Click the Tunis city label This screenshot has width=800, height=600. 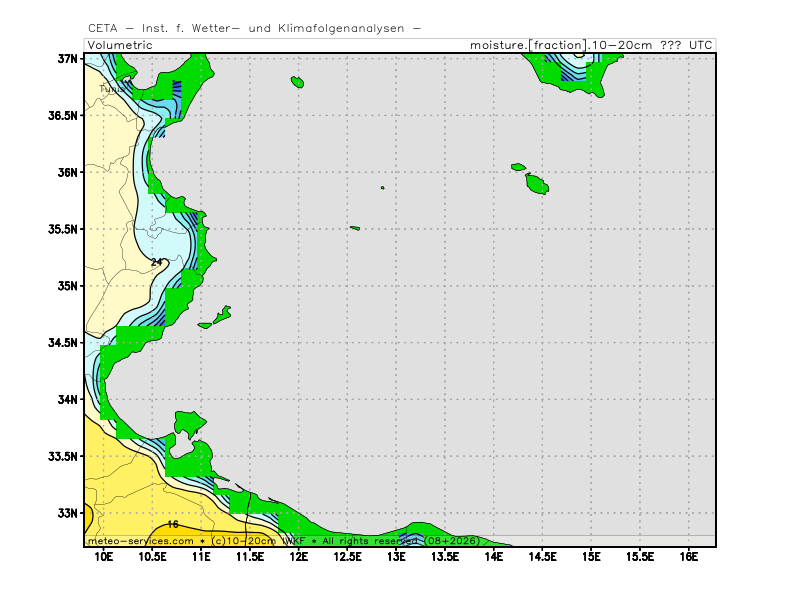point(111,89)
